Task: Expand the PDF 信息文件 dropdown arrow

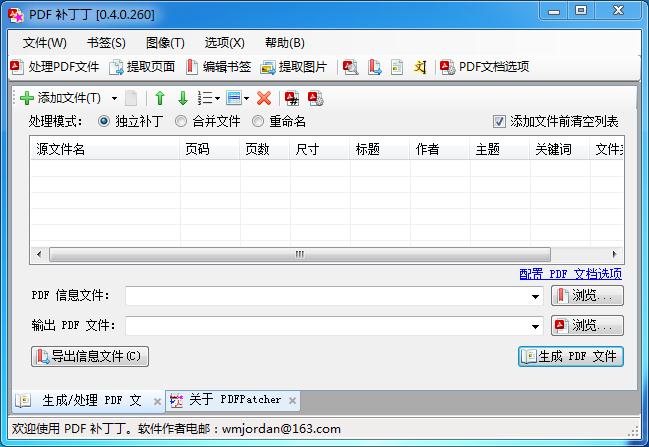Action: (535, 296)
